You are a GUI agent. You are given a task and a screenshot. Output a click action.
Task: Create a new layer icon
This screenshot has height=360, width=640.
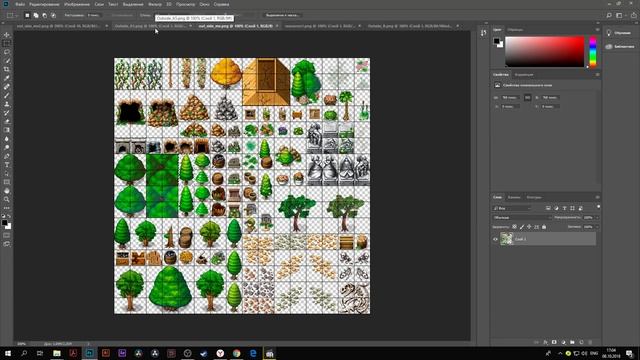[581, 342]
